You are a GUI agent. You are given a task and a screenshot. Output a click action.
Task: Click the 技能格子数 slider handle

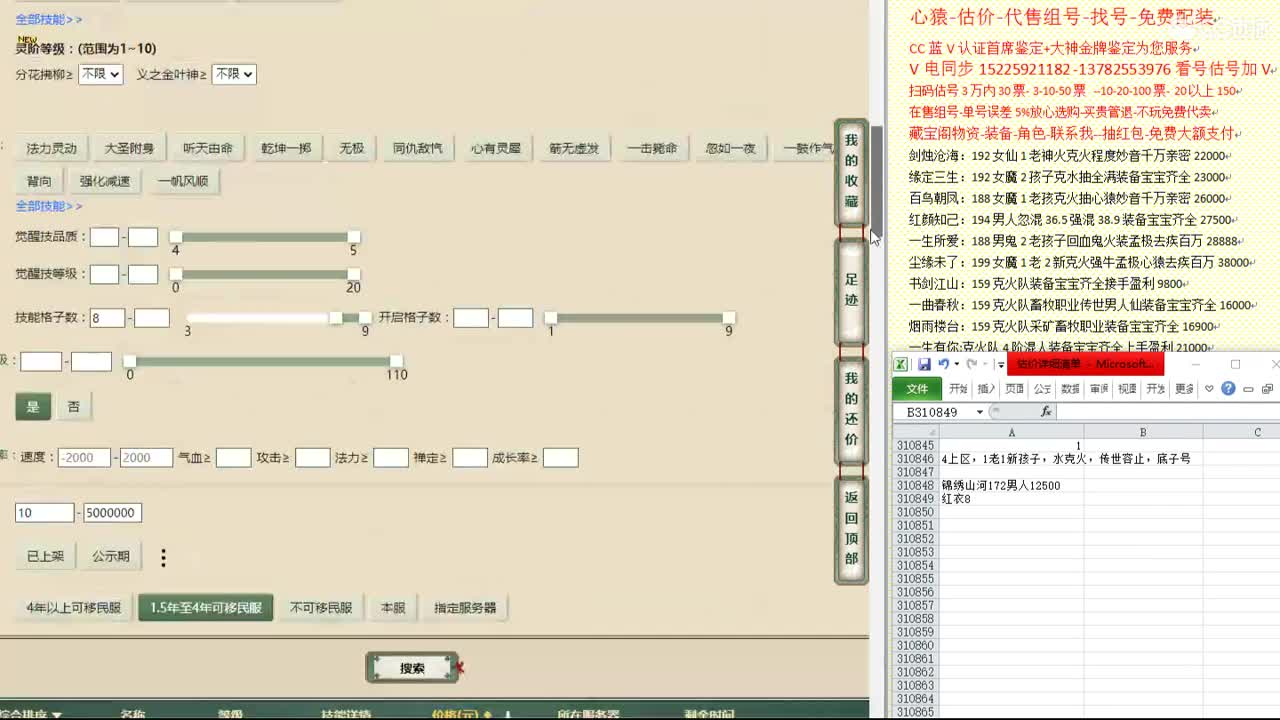click(x=336, y=317)
